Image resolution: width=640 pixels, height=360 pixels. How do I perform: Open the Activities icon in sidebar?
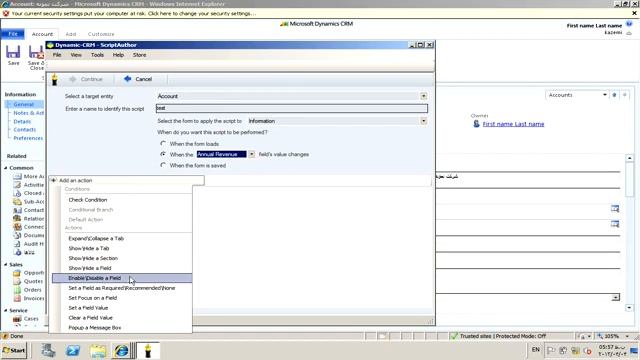point(17,185)
